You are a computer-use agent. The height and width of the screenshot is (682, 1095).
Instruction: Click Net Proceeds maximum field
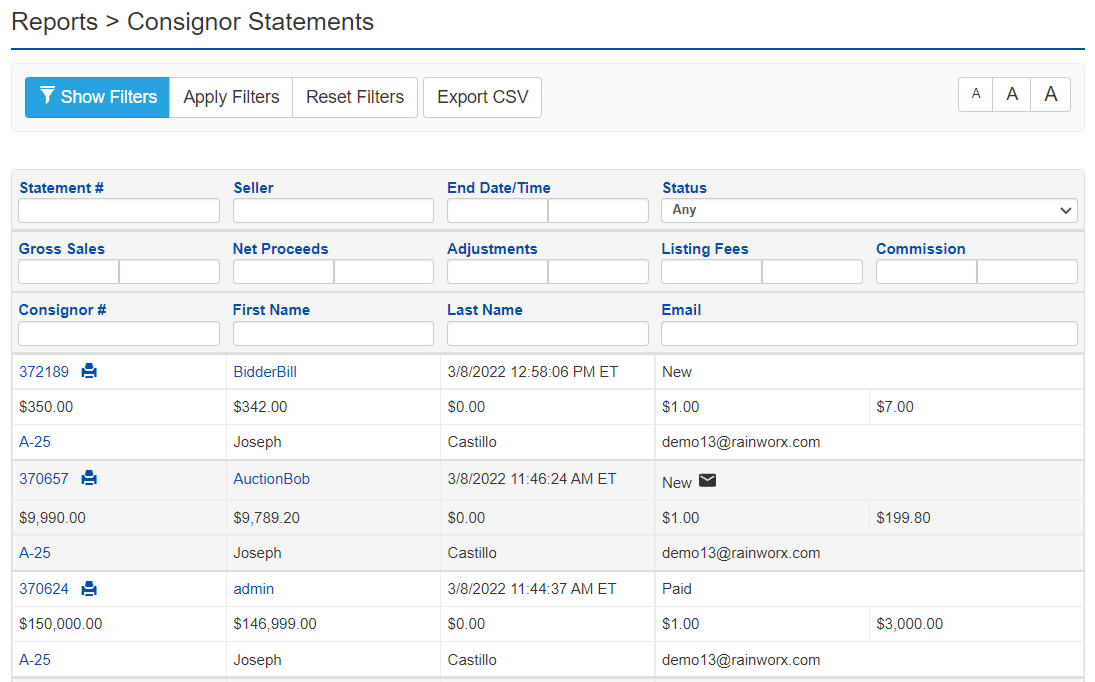click(384, 272)
